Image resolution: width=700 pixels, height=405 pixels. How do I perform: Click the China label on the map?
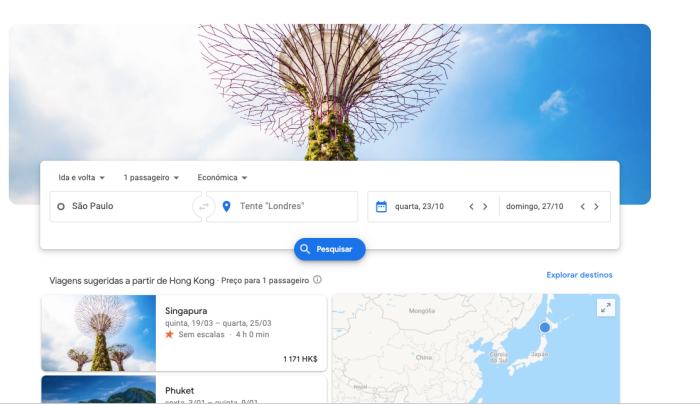tap(424, 357)
